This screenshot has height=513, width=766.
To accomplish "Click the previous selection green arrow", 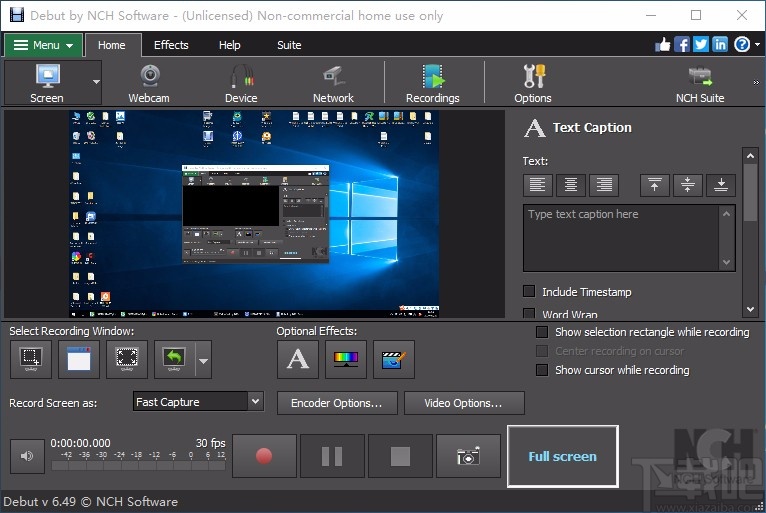I will point(174,360).
